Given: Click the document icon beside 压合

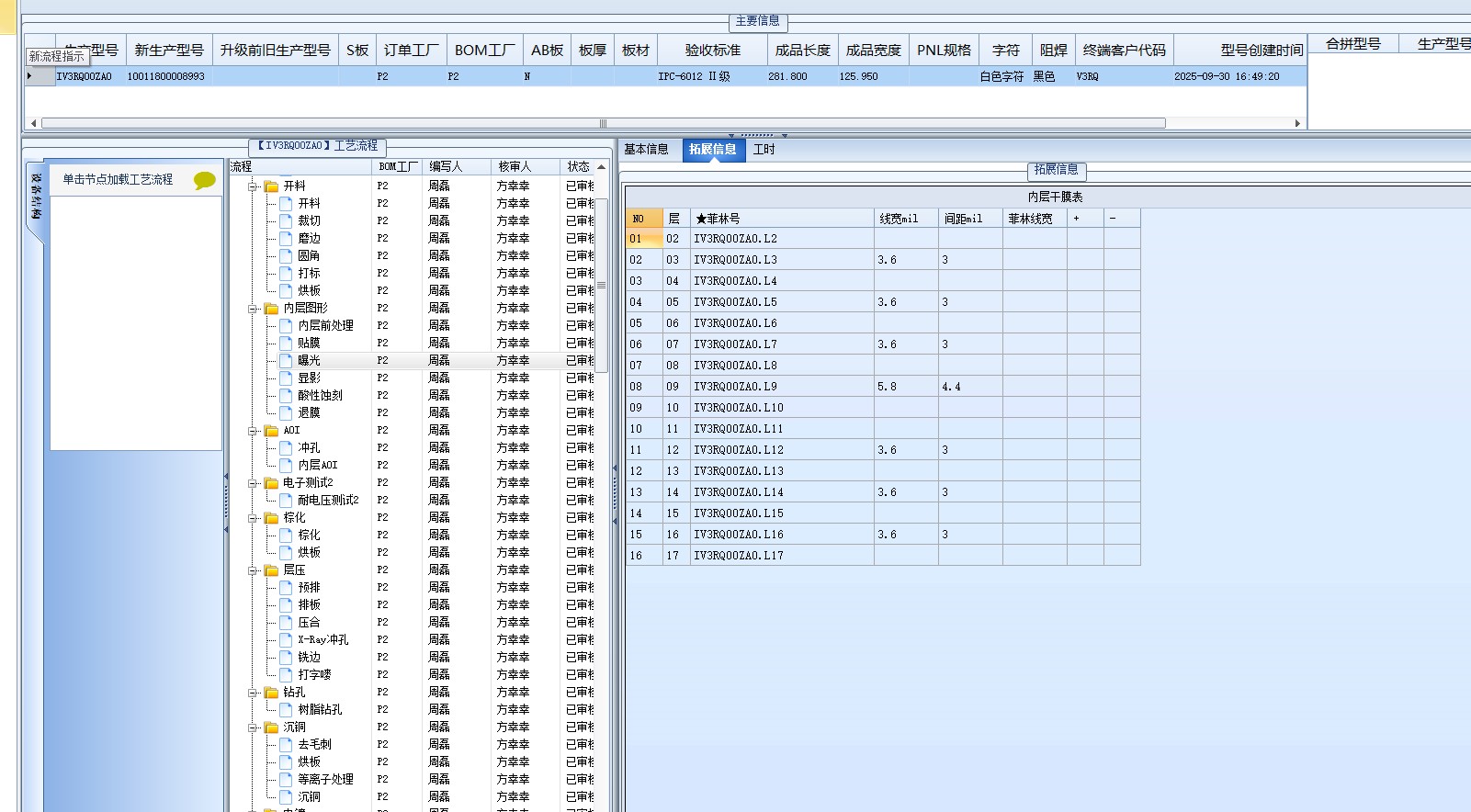Looking at the screenshot, I should click(x=286, y=622).
